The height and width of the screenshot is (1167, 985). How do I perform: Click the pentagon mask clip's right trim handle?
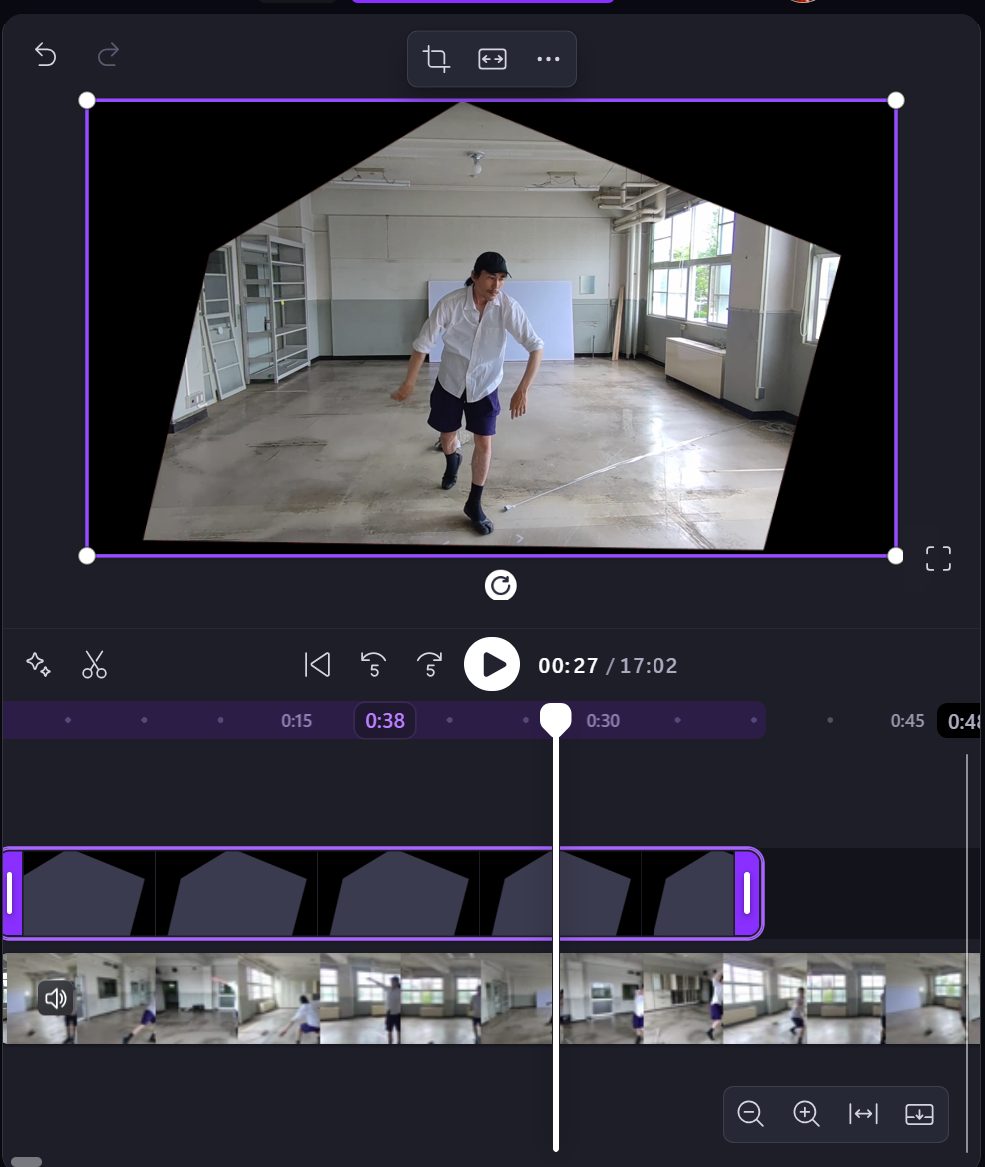pyautogui.click(x=747, y=893)
